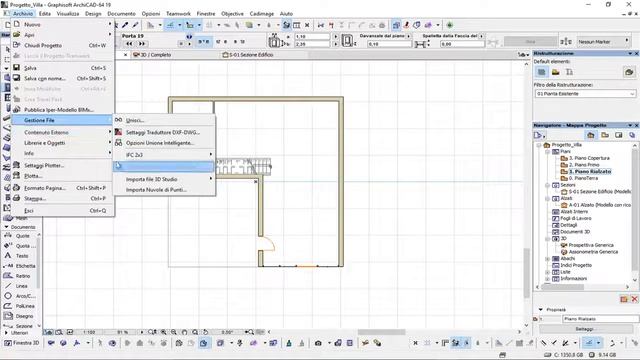Select Assonometria Generica in the tree
Image resolution: width=640 pixels, height=360 pixels.
[x=593, y=252]
